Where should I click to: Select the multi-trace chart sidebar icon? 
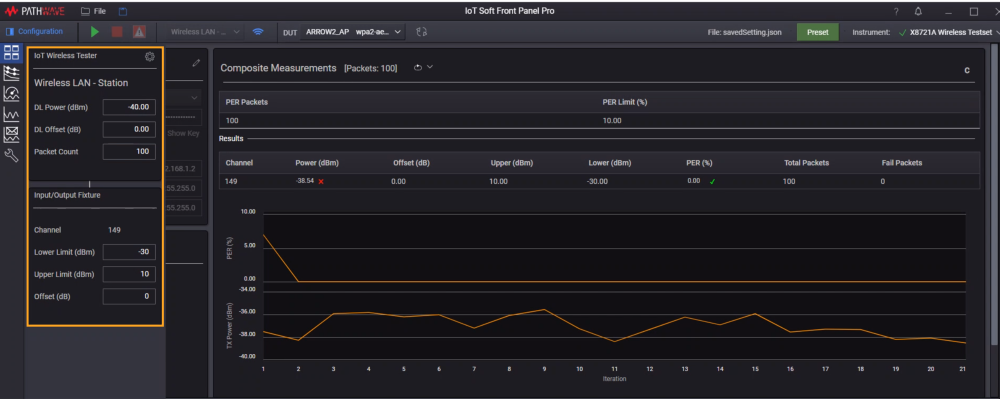[x=11, y=74]
